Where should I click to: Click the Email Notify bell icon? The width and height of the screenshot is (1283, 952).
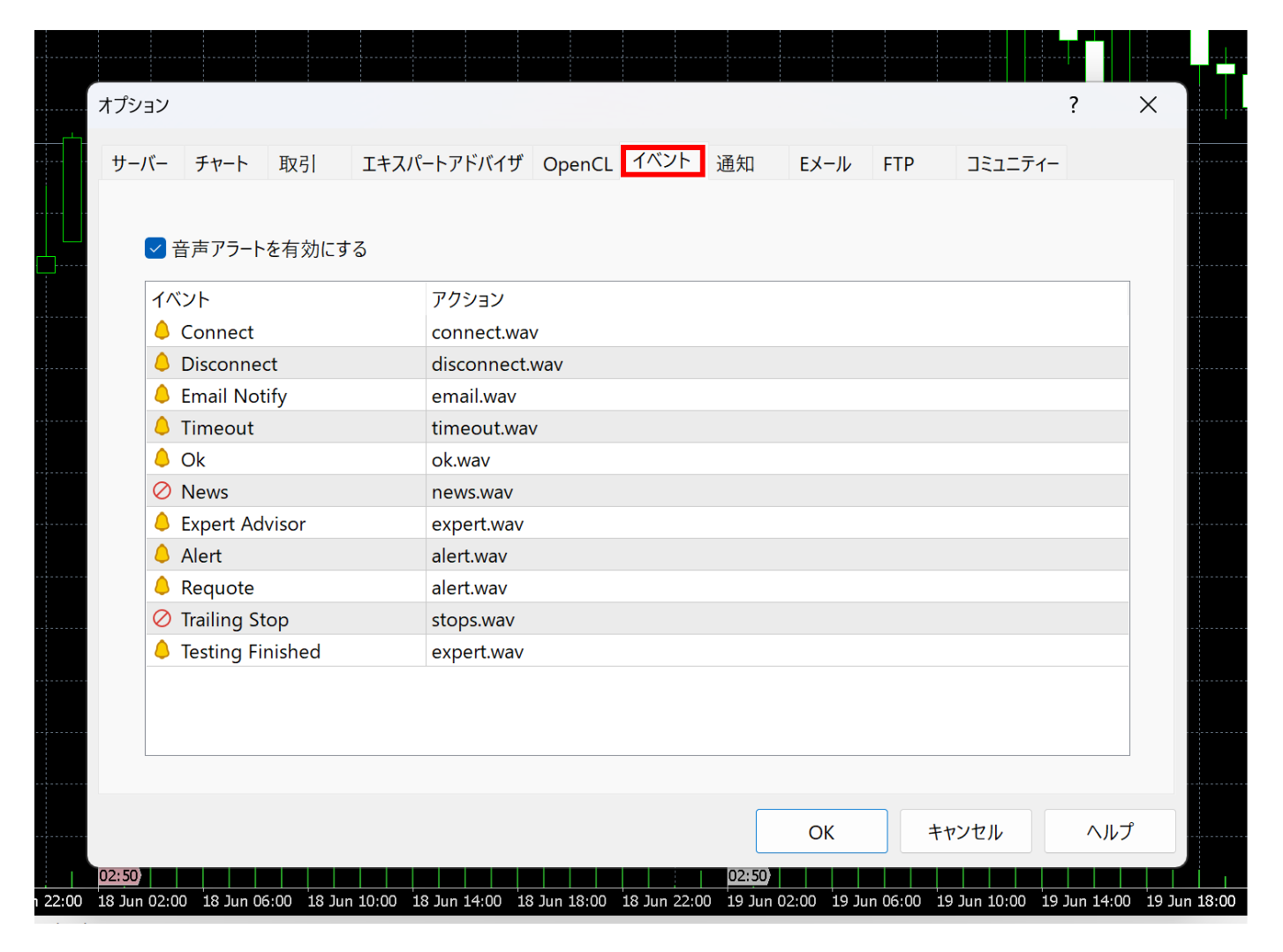tap(162, 395)
